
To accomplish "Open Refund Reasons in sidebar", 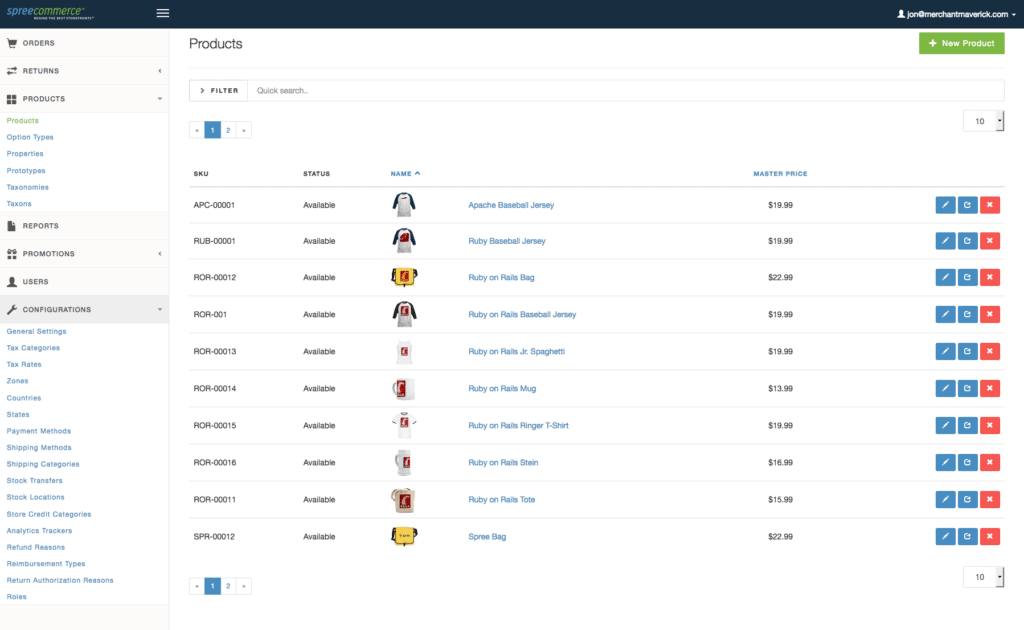I will pyautogui.click(x=36, y=547).
